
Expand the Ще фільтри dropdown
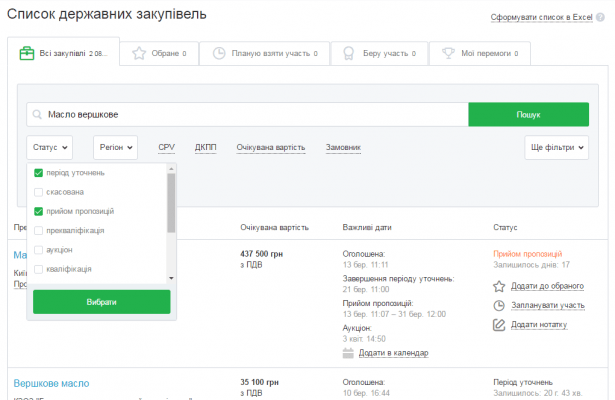pyautogui.click(x=556, y=147)
